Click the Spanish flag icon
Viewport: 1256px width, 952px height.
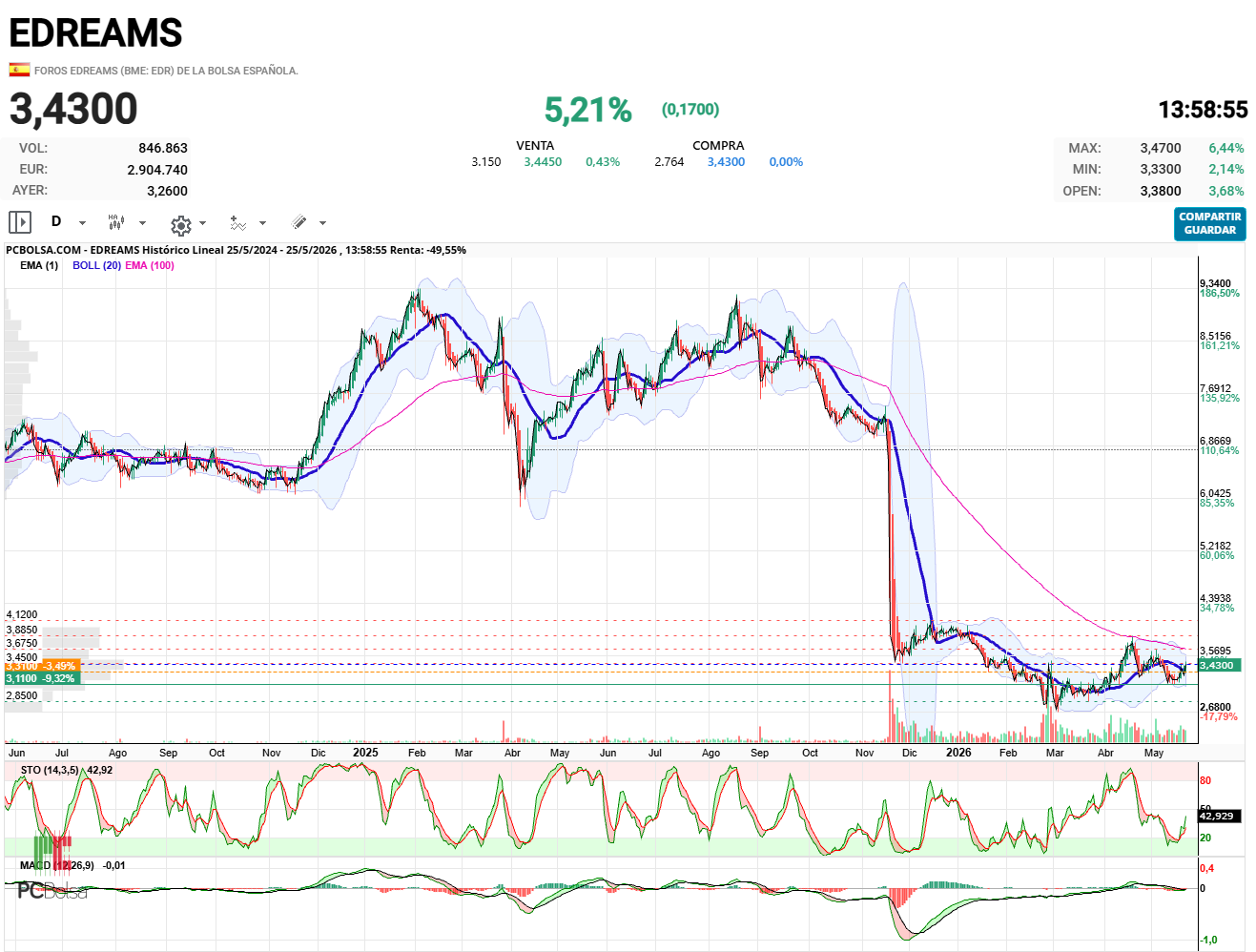19,70
